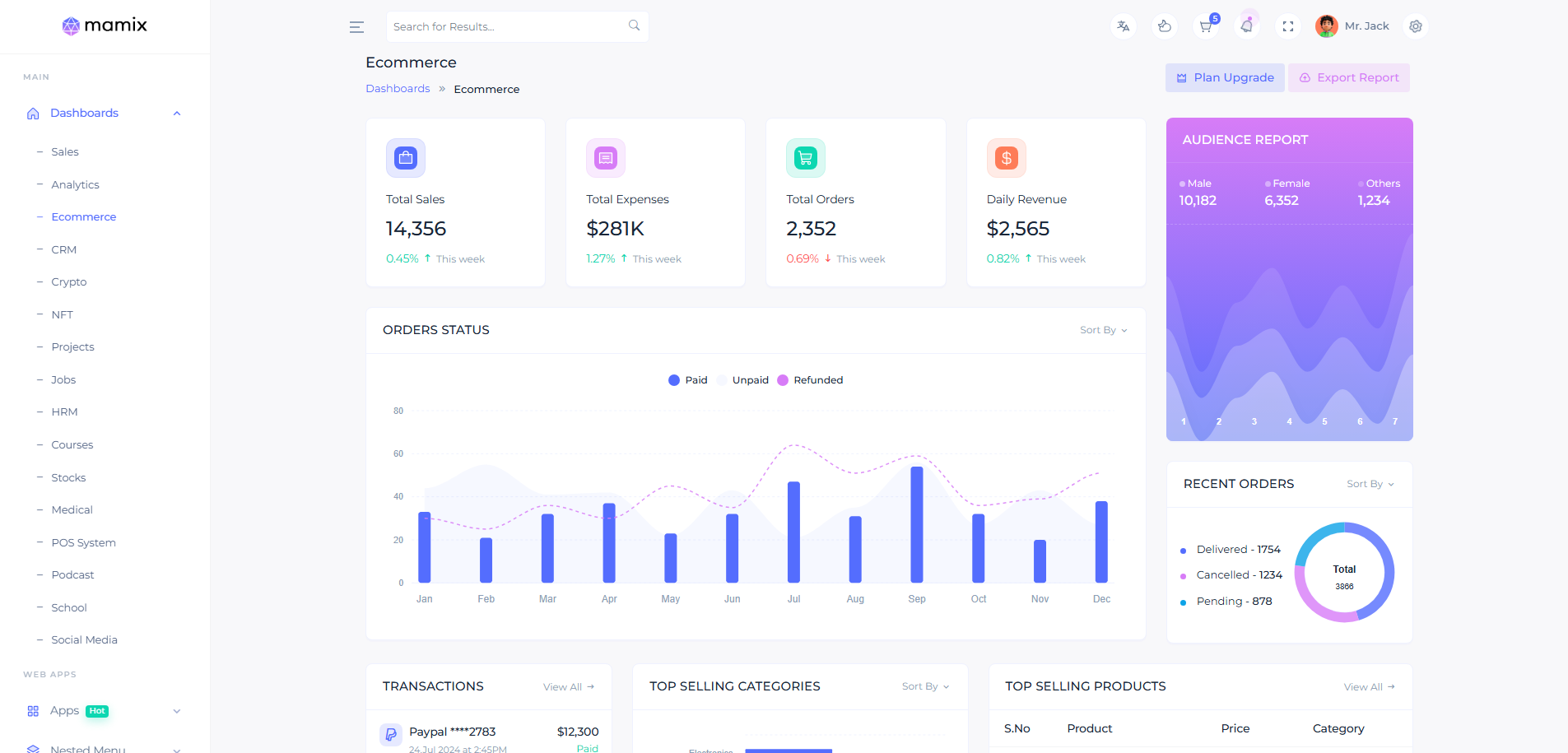1568x753 pixels.
Task: Click the Dashboards home icon
Action: coord(33,114)
